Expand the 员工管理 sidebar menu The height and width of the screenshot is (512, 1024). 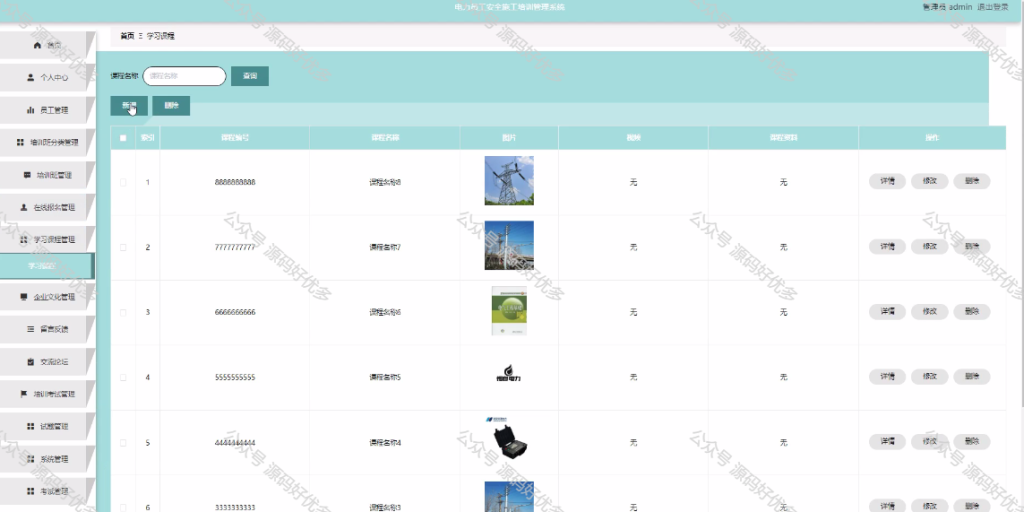[47, 110]
